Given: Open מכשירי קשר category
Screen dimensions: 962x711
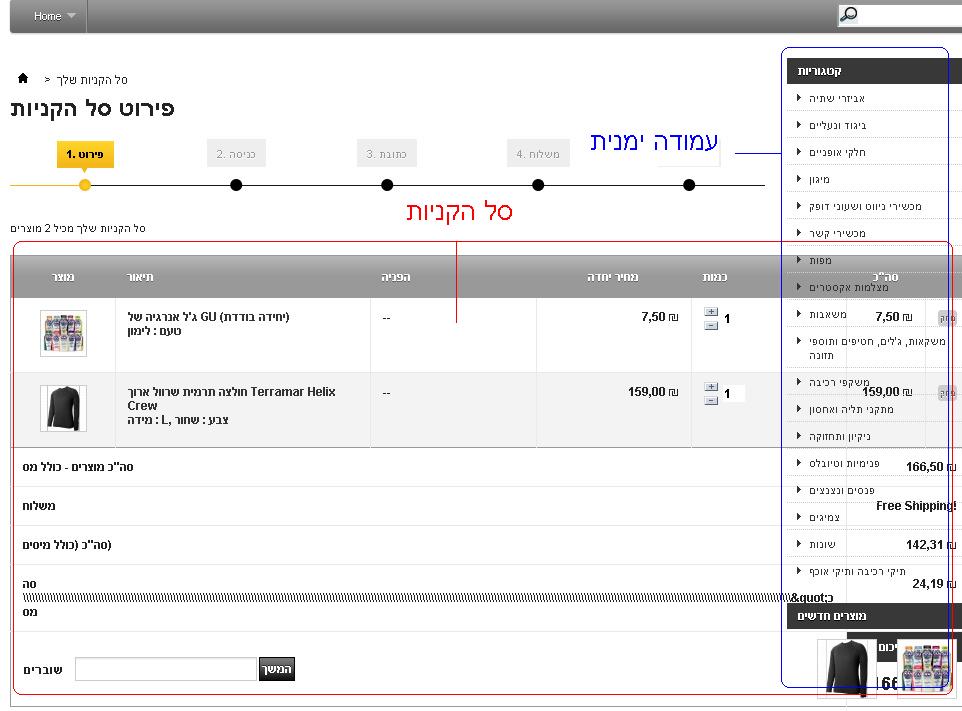Looking at the screenshot, I should [837, 233].
